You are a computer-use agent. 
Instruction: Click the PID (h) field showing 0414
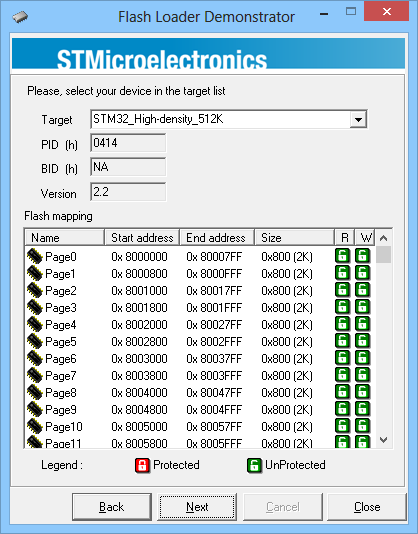128,143
